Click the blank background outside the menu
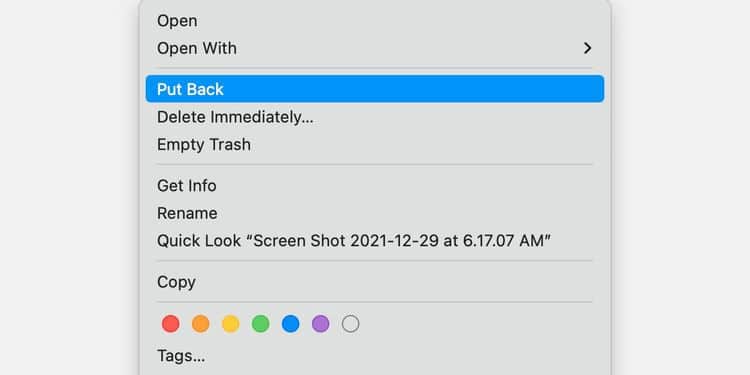Viewport: 750px width, 375px height. [x=67, y=191]
